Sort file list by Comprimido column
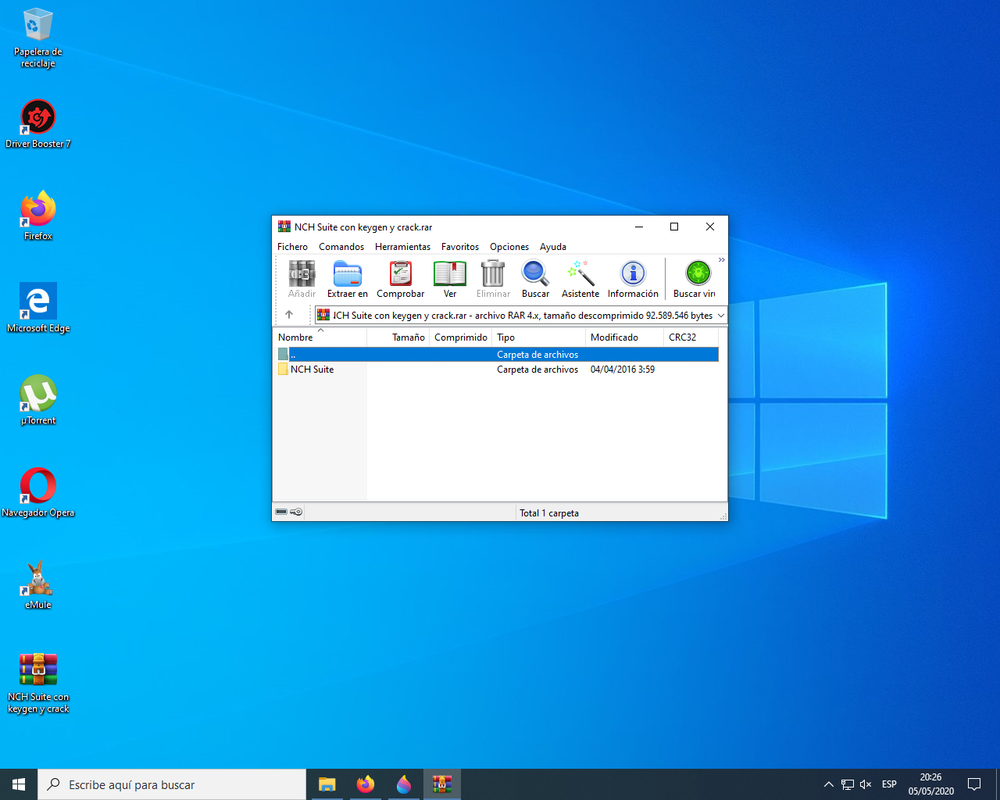This screenshot has height=800, width=1000. pyautogui.click(x=461, y=337)
